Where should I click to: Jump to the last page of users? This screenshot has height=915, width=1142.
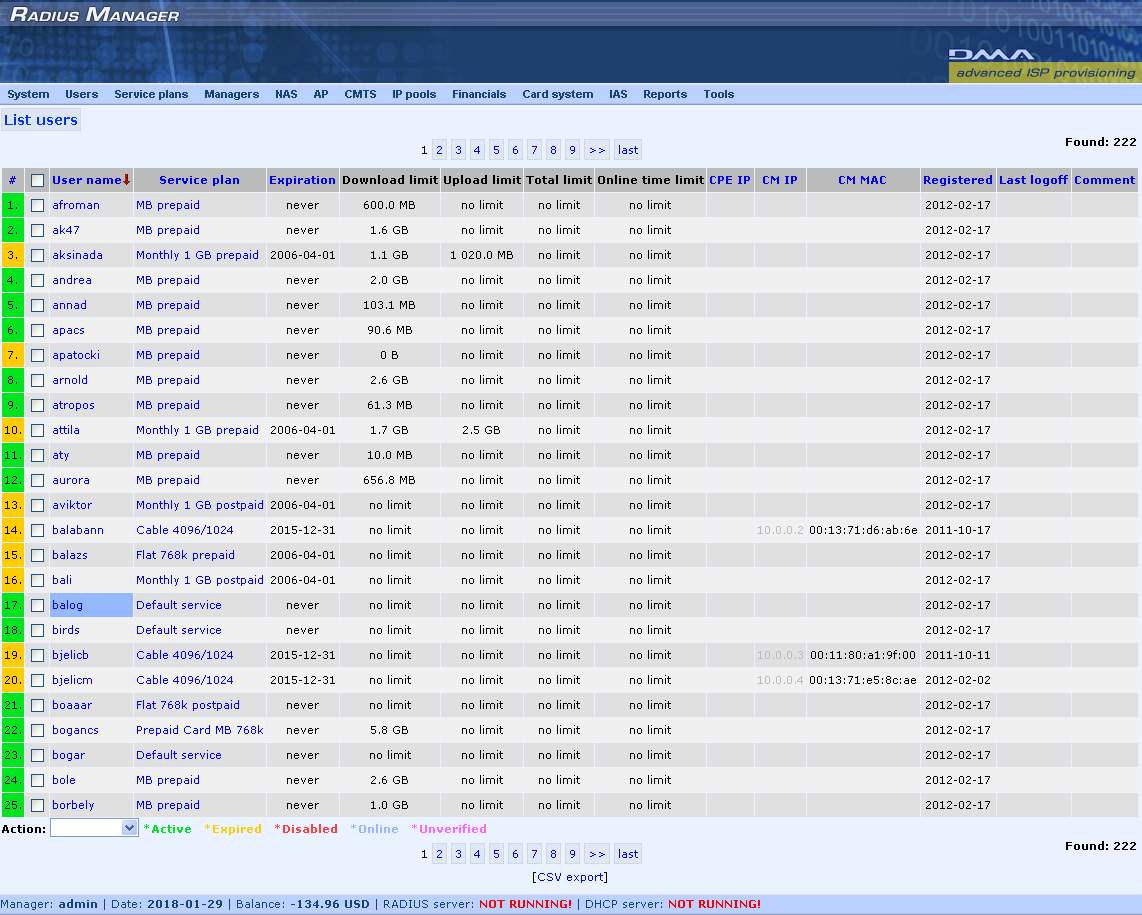pyautogui.click(x=627, y=149)
